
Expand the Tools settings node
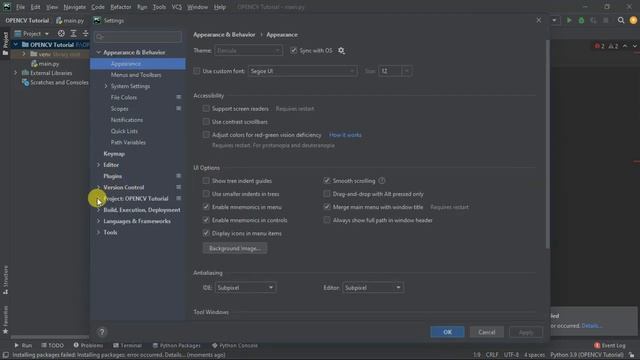click(98, 232)
